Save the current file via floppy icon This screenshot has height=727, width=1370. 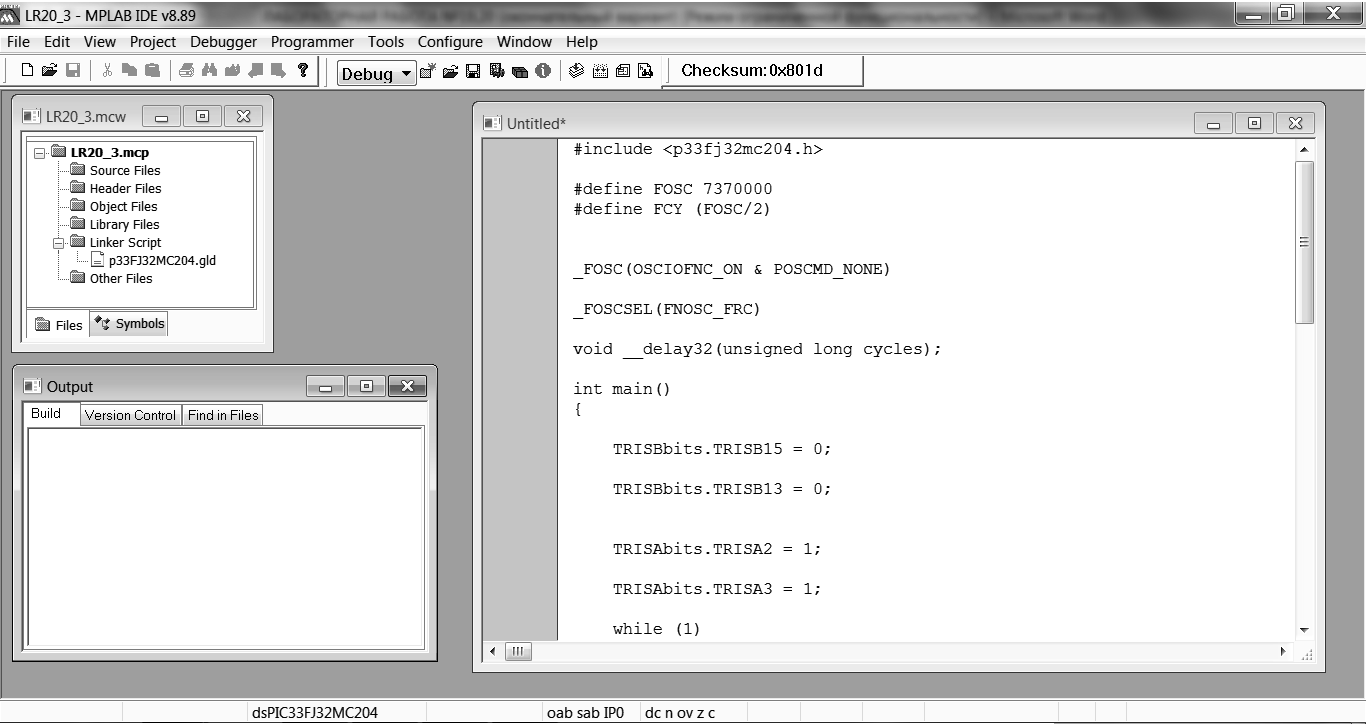pos(72,70)
